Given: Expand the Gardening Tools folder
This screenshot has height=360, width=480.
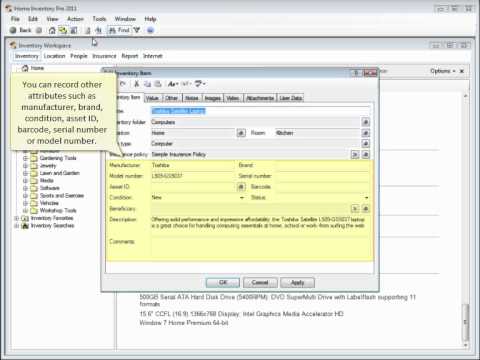Looking at the screenshot, I should [x=25, y=158].
